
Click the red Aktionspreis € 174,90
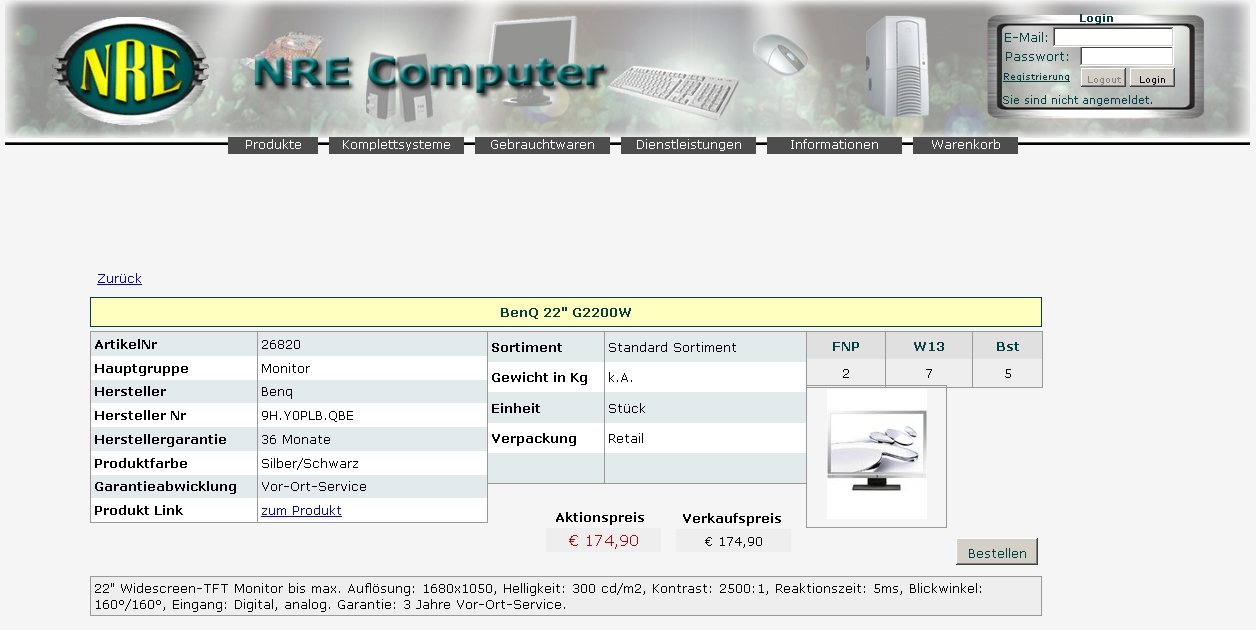coord(604,541)
